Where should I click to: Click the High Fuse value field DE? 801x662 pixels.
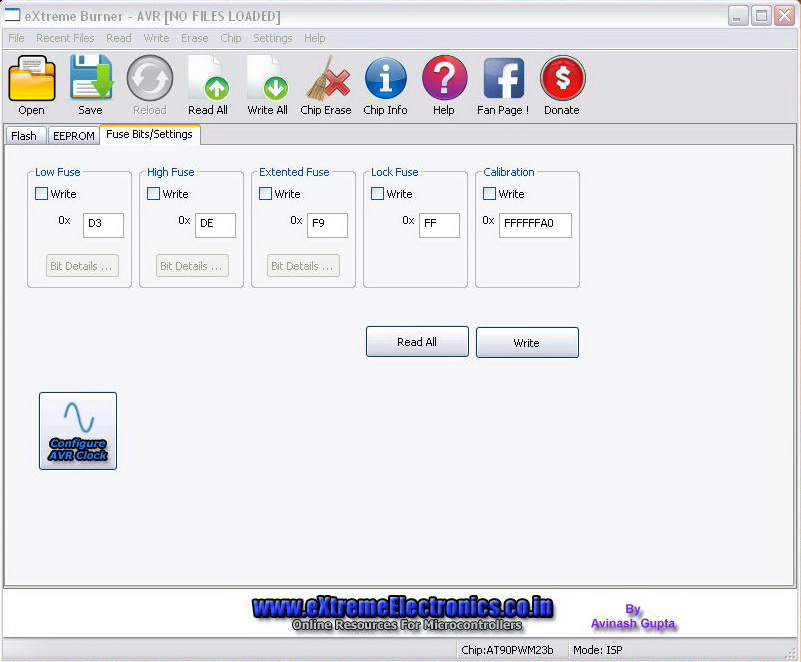(215, 225)
